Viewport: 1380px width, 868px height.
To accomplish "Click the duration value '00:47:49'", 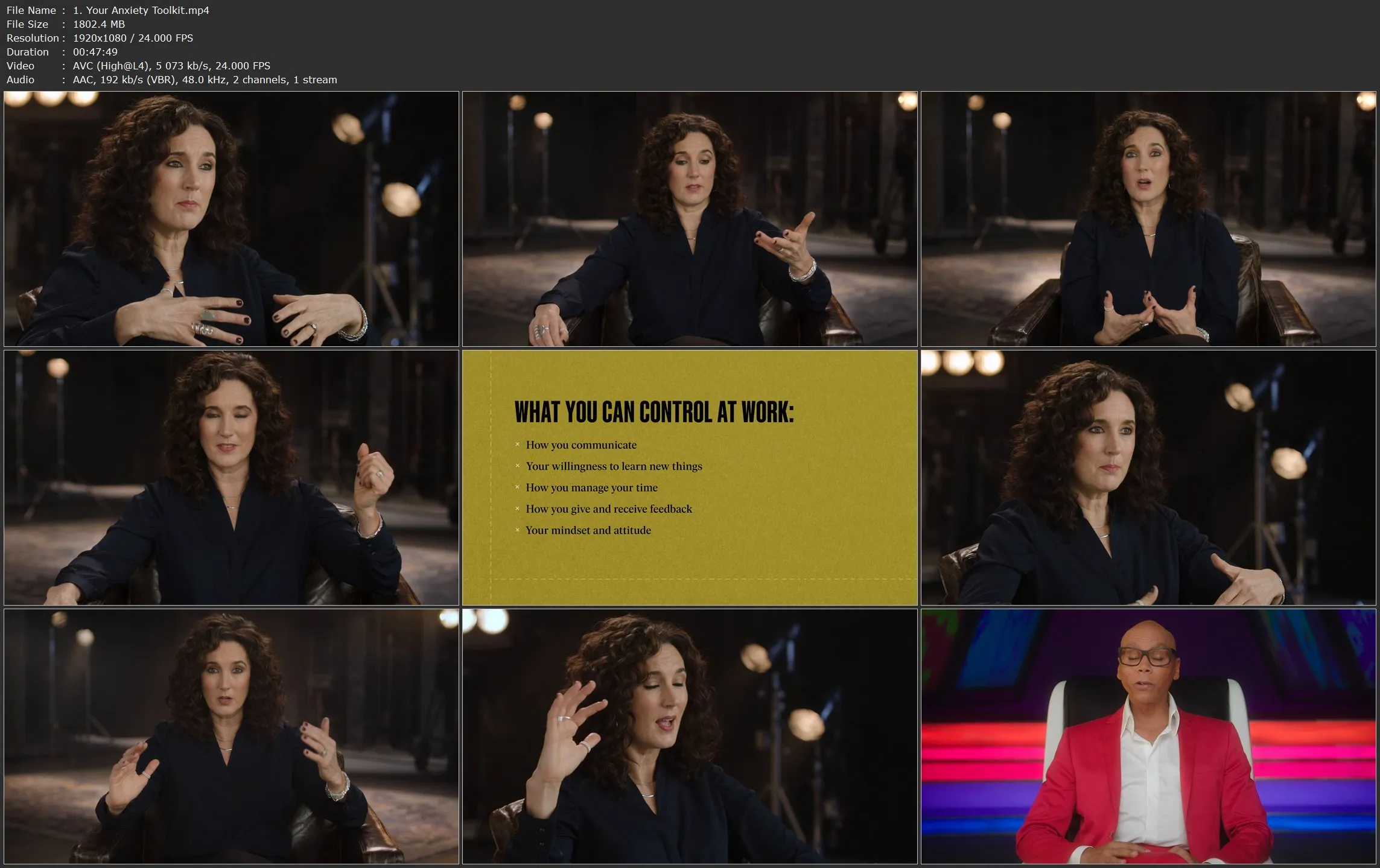I will [95, 52].
